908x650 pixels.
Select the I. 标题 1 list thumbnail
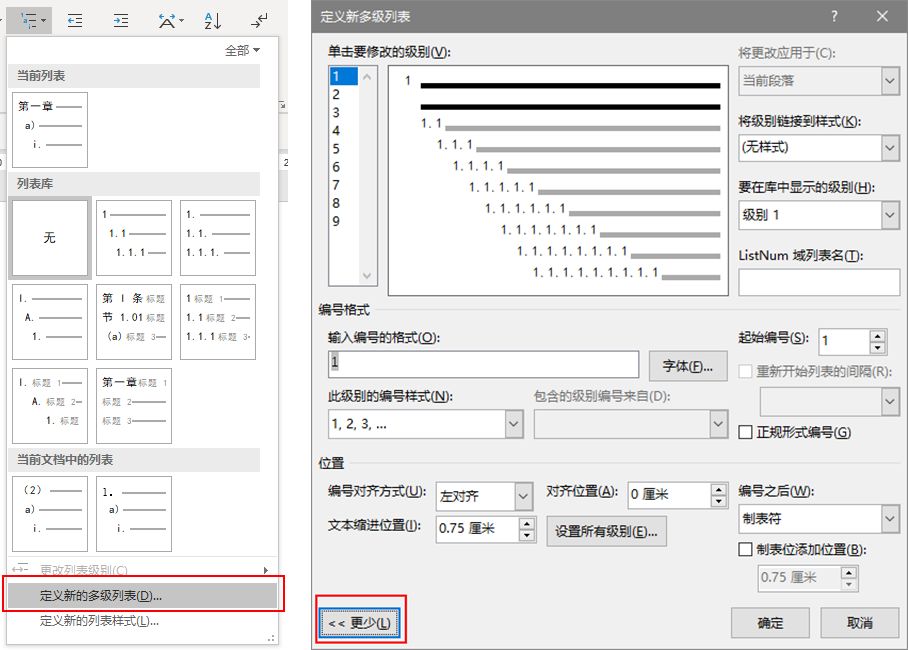coord(50,406)
